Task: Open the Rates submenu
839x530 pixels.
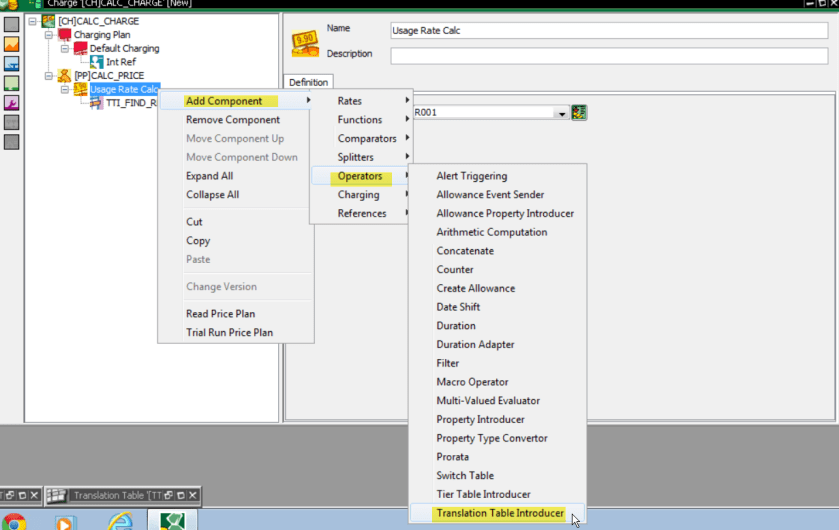Action: [361, 101]
